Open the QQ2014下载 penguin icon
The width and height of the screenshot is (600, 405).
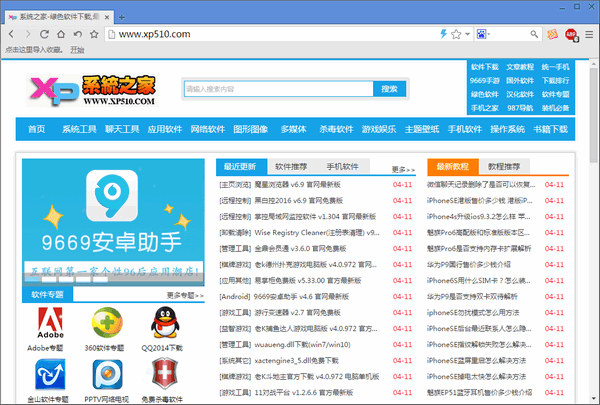click(165, 322)
